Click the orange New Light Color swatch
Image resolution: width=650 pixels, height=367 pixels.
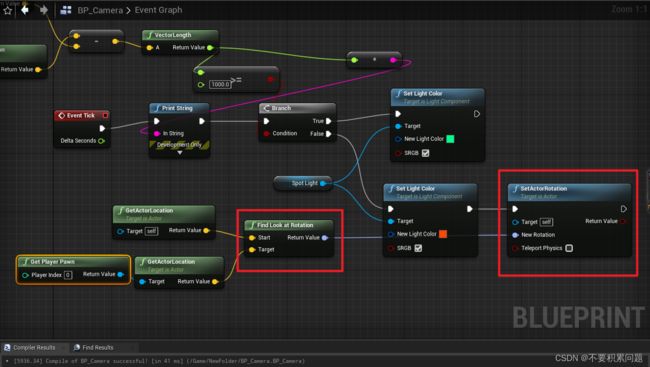pyautogui.click(x=443, y=234)
